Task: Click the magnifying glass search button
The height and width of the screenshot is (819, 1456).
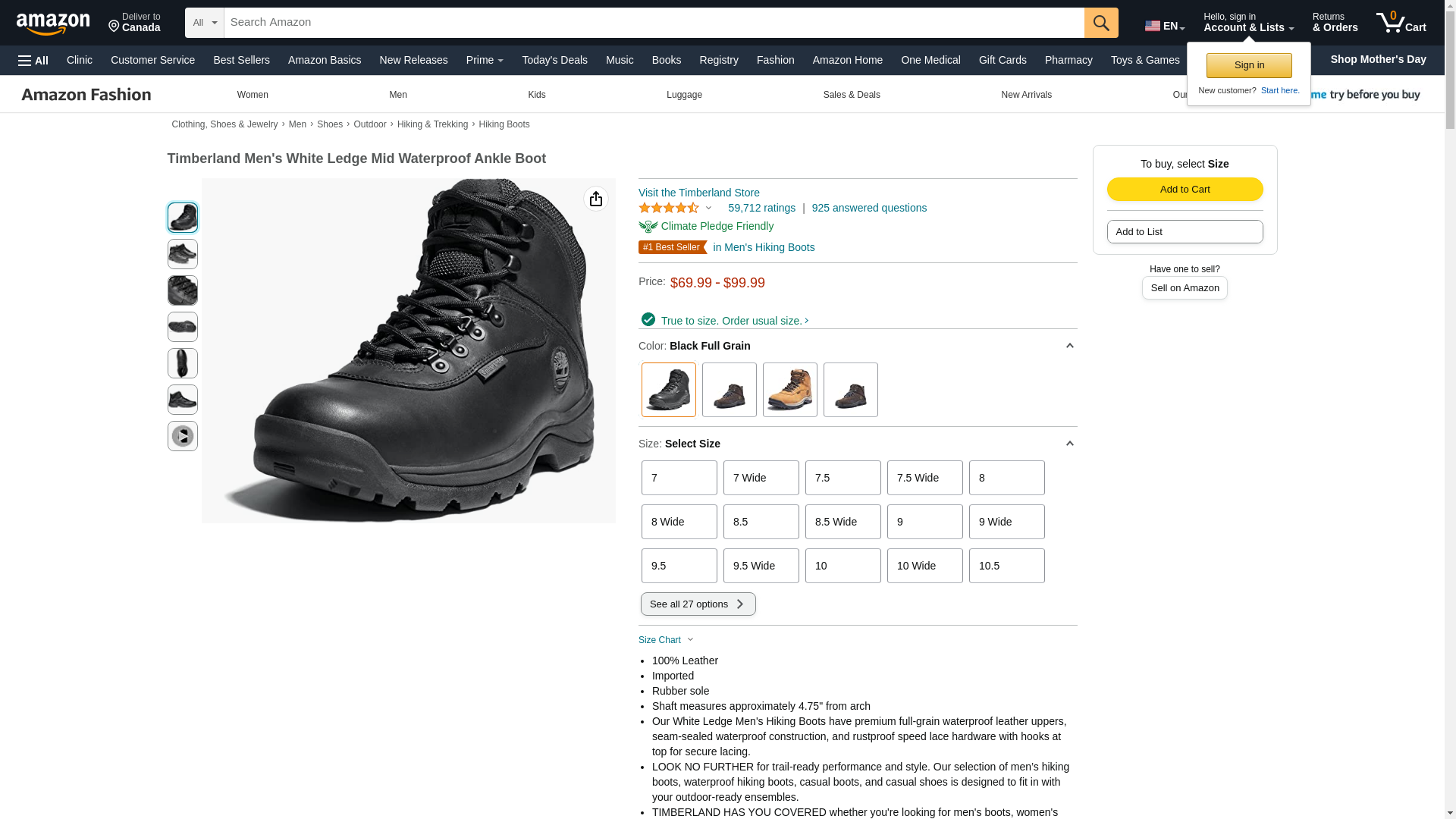Action: coord(1101,23)
